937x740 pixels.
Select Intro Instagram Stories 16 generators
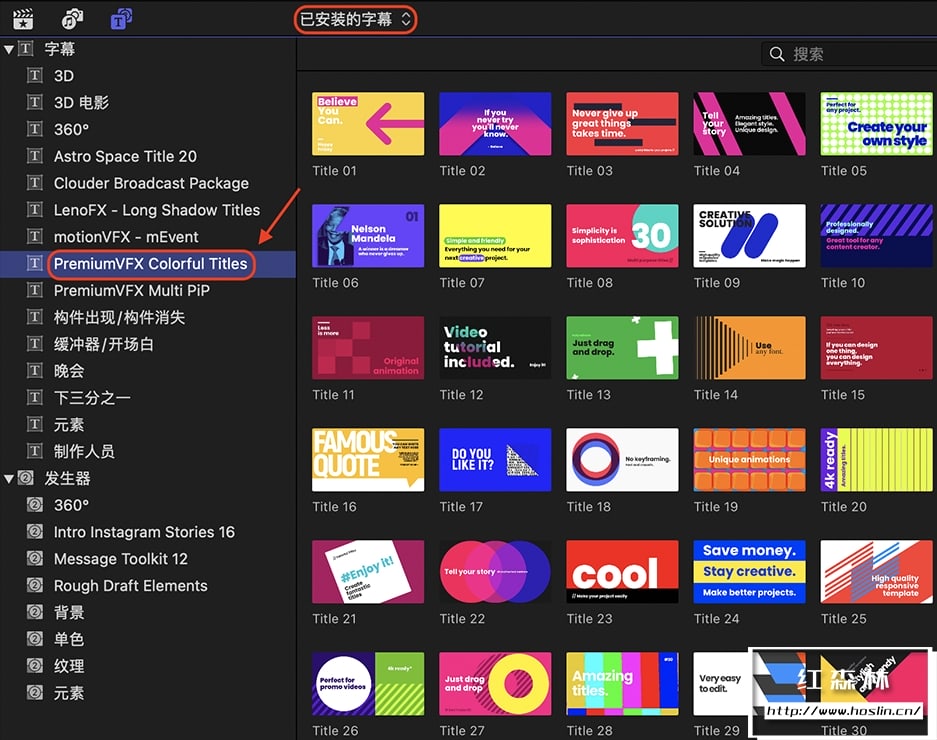(x=148, y=533)
